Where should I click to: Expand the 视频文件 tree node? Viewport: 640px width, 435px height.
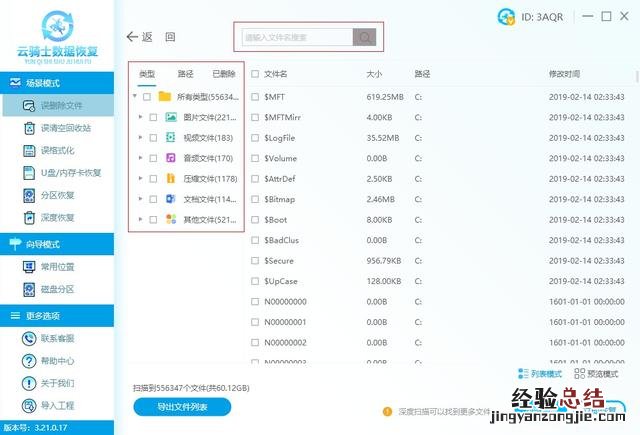140,138
